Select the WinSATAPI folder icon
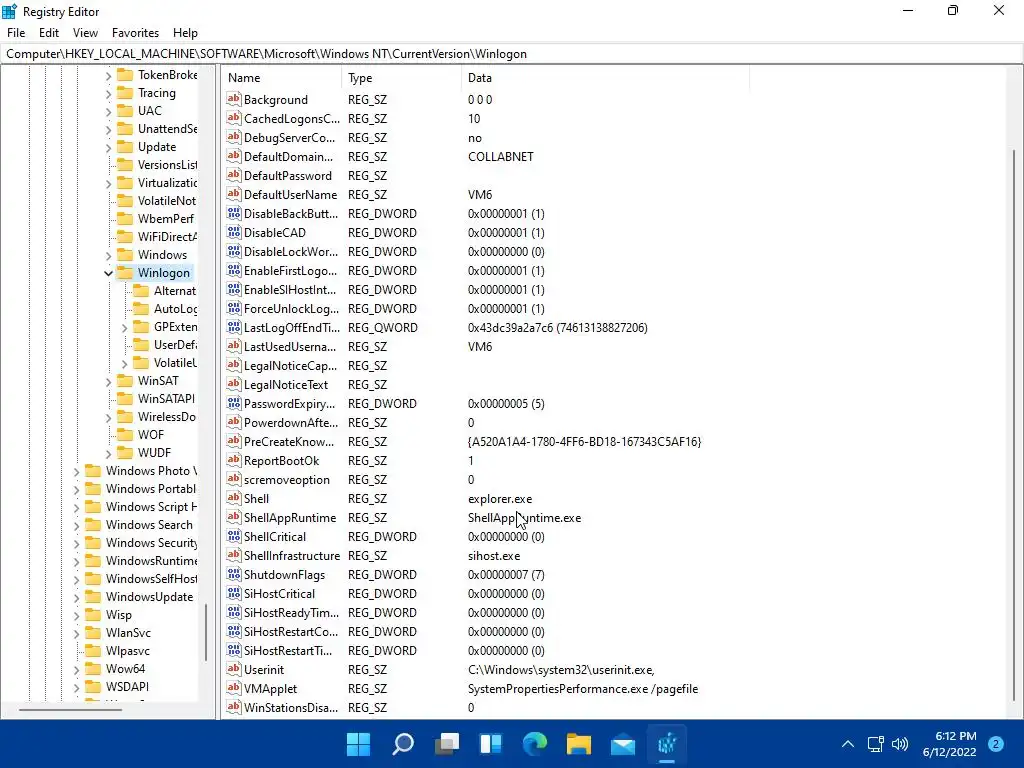Viewport: 1024px width, 768px height. 125,398
